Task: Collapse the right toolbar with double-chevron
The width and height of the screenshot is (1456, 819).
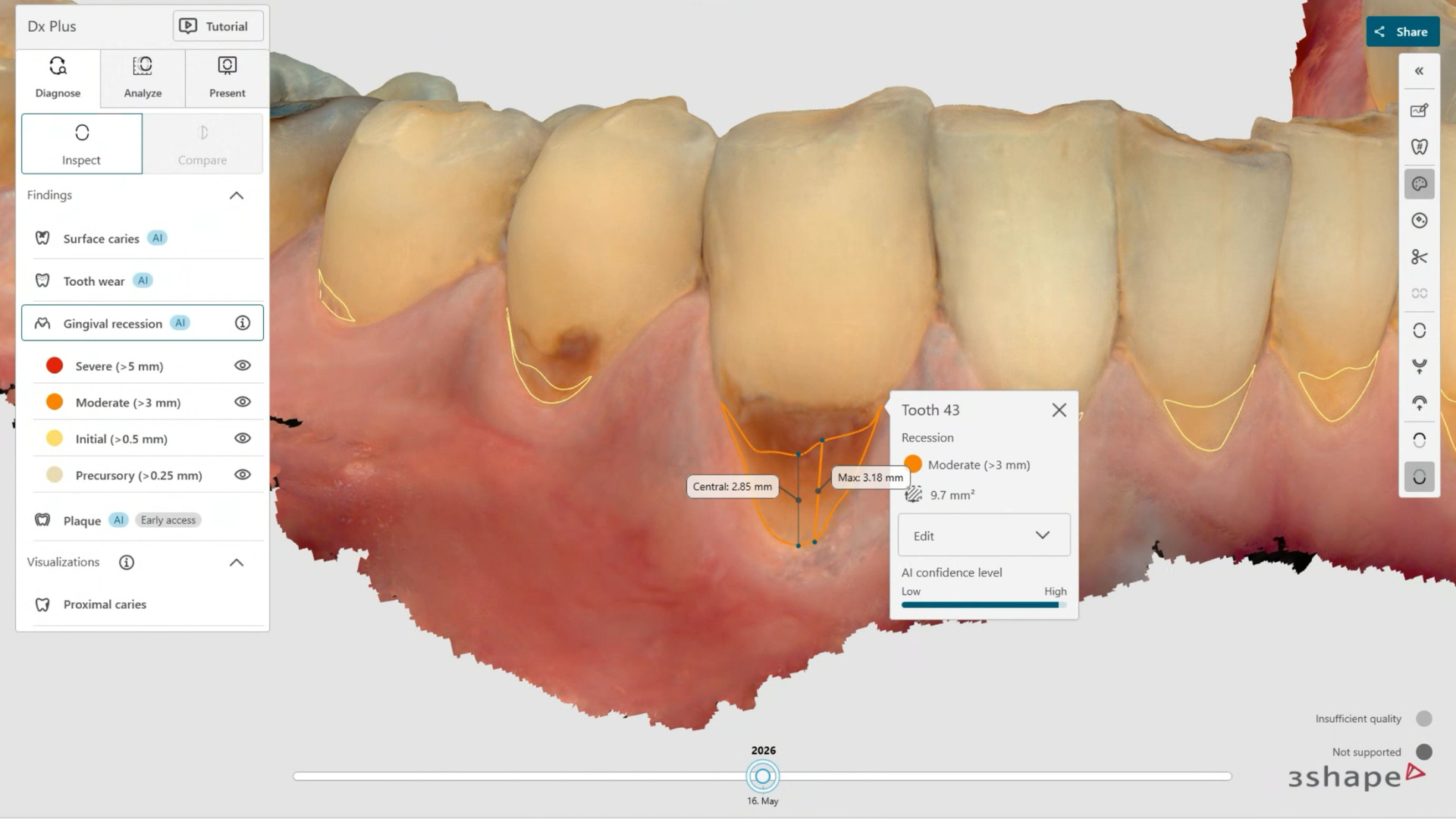Action: (x=1419, y=71)
